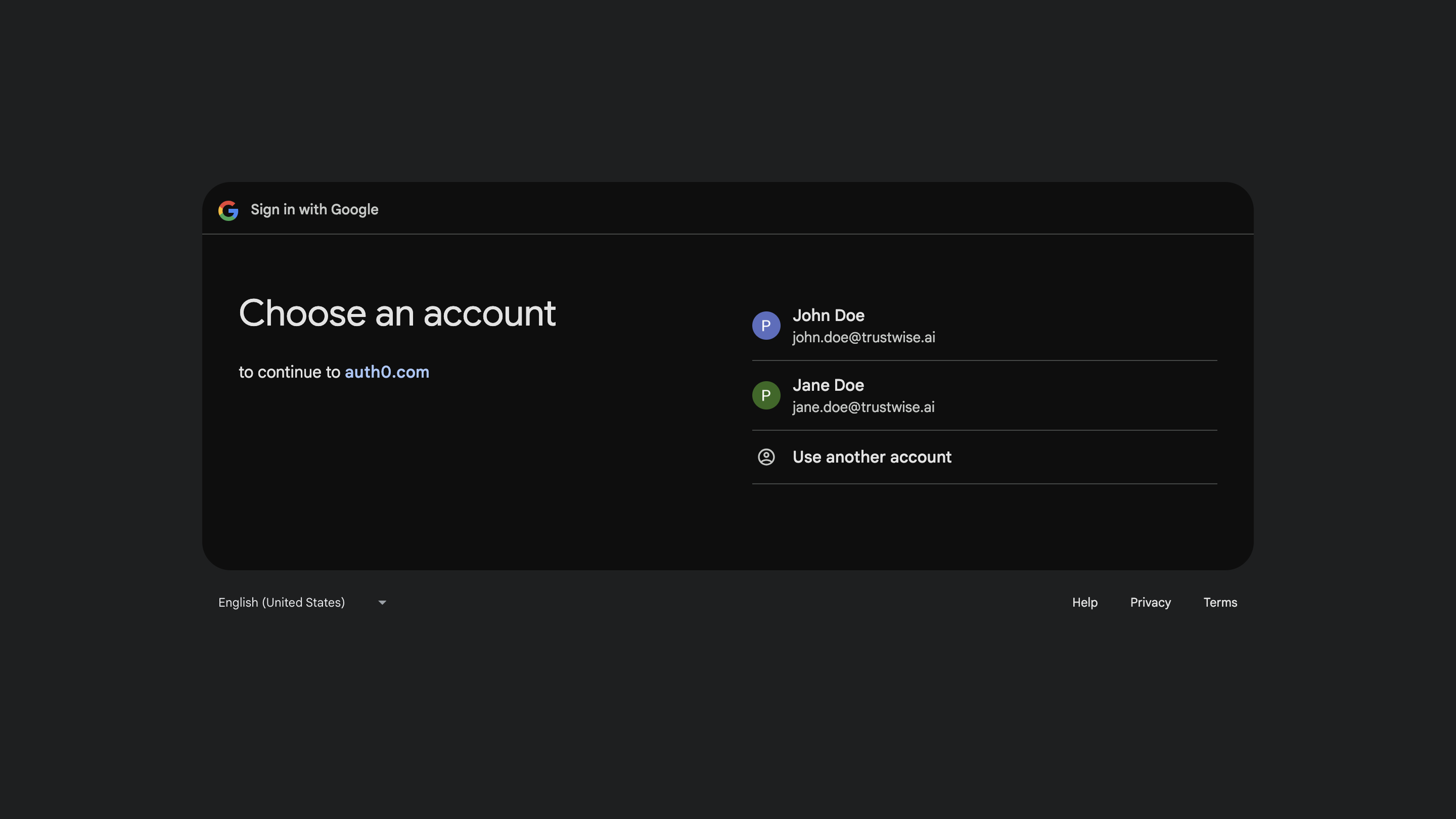
Task: Select the Jane Doe name label
Action: click(x=828, y=385)
